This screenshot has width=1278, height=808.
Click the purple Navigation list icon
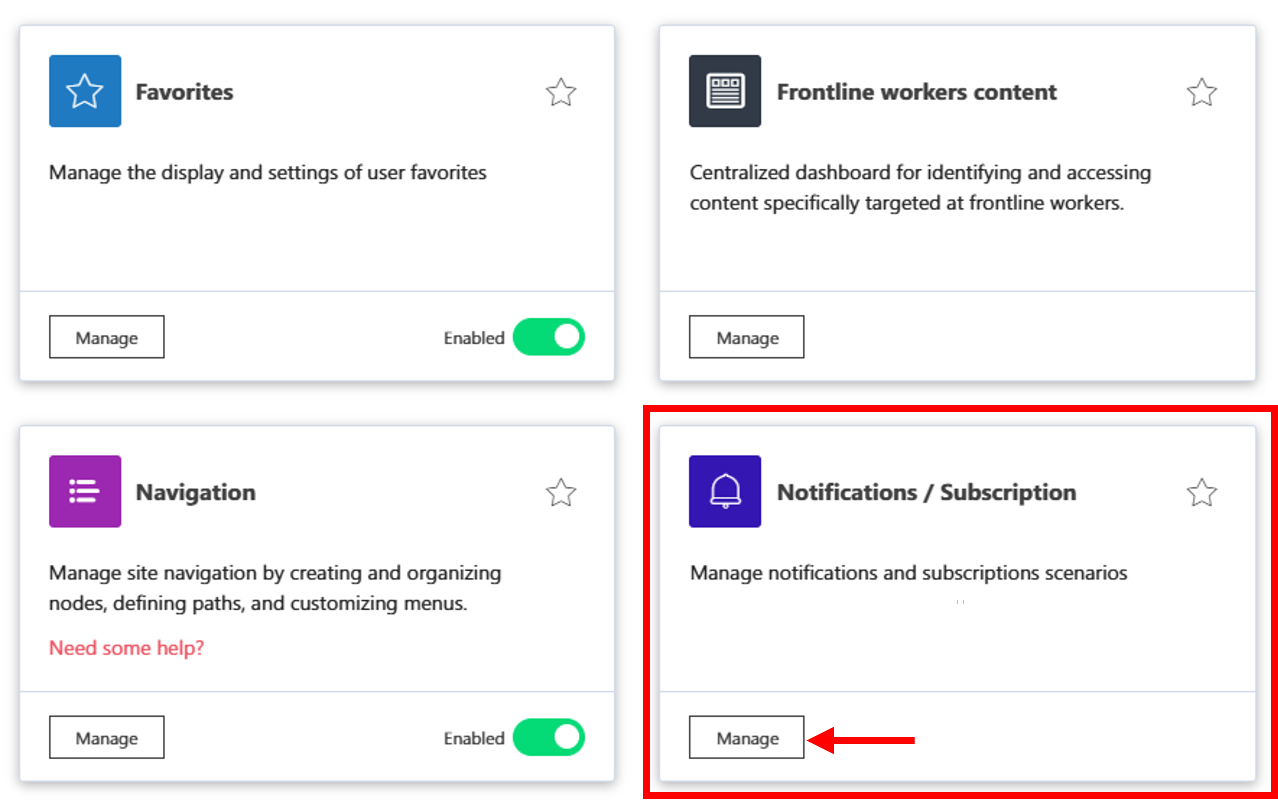pos(85,491)
